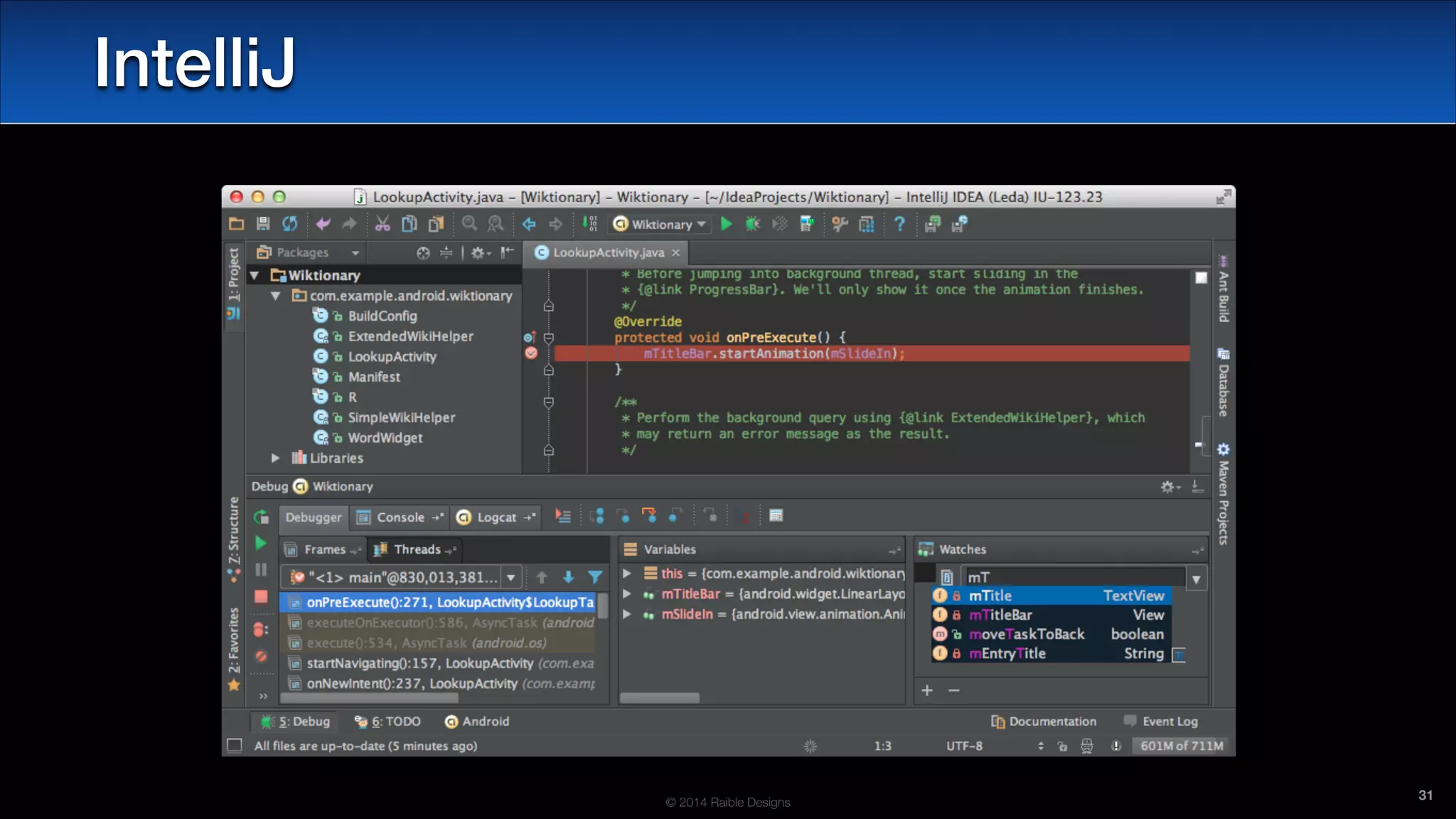Rerun the Wiktionary debug session
The image size is (1456, 819).
[261, 518]
